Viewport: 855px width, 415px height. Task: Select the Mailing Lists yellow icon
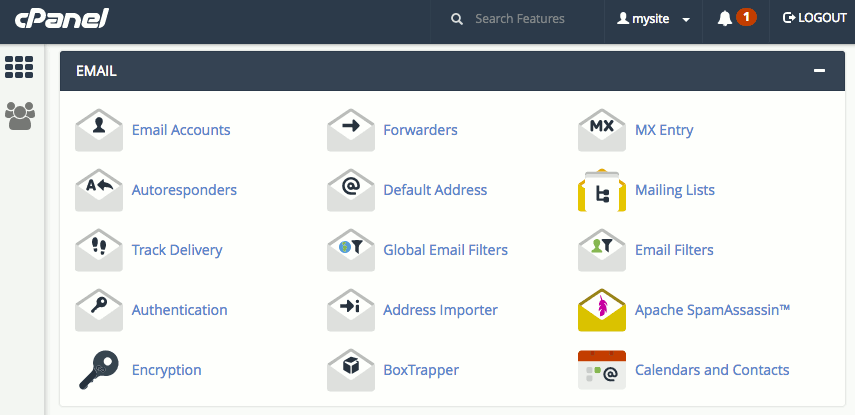pyautogui.click(x=602, y=190)
